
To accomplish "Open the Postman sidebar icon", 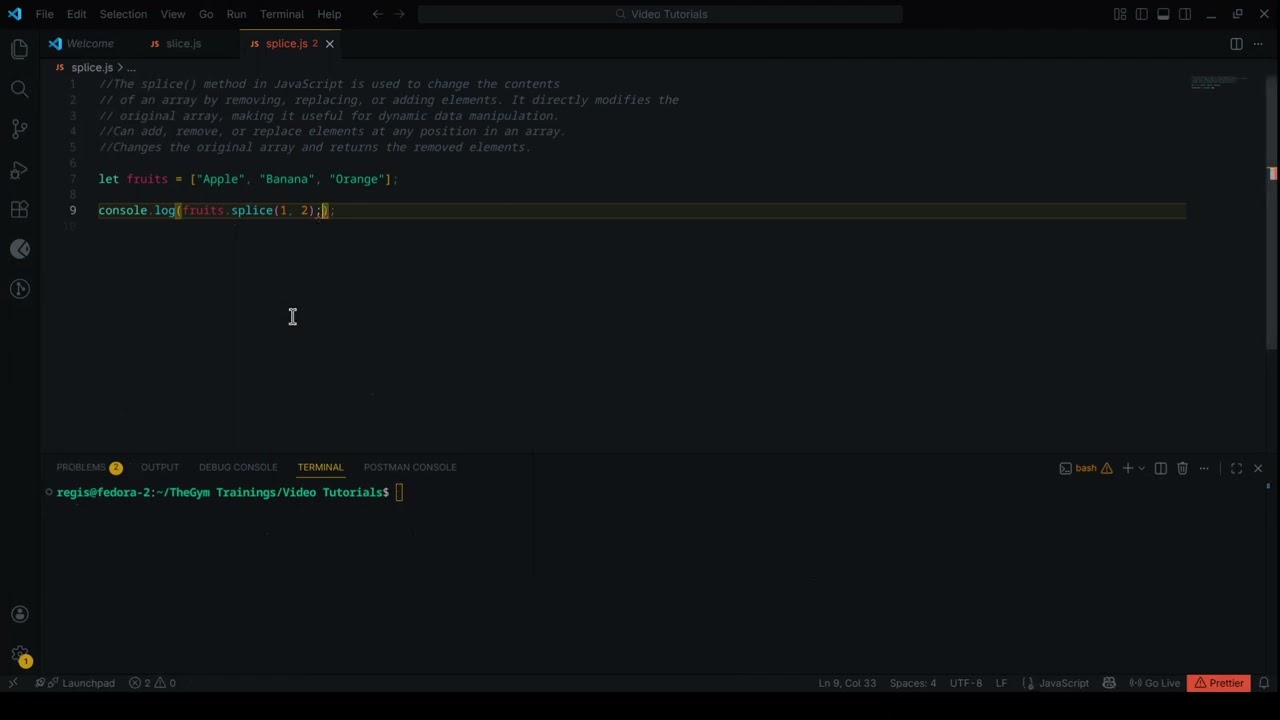I will click(19, 249).
